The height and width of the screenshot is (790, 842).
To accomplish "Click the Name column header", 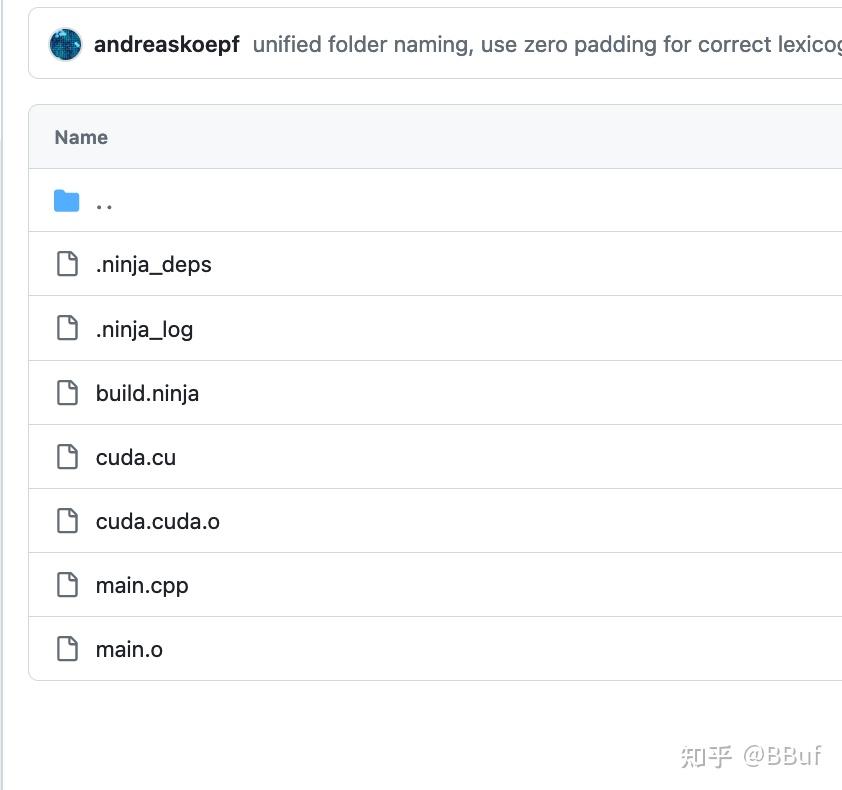I will [x=81, y=137].
